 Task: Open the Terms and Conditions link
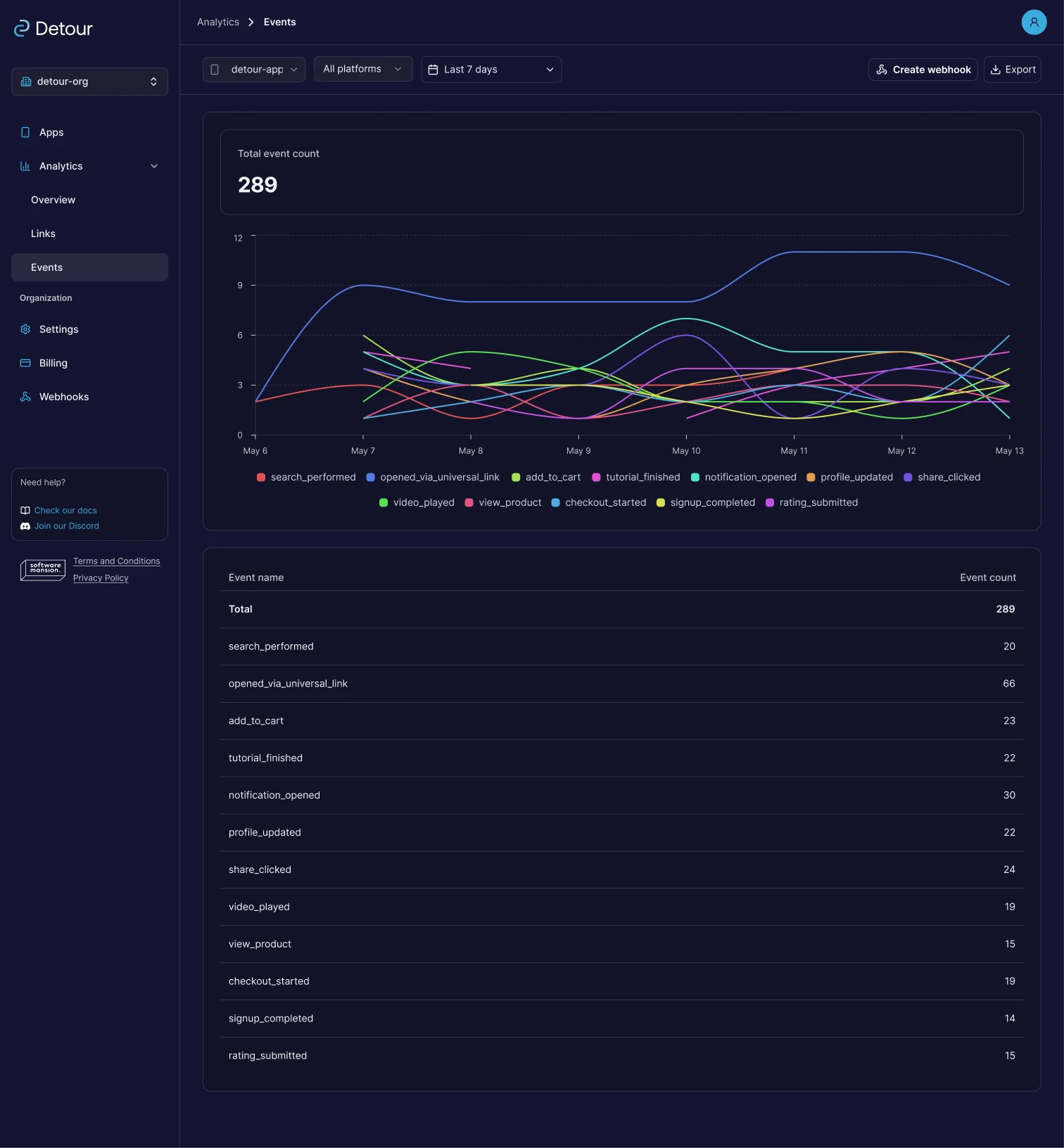click(x=117, y=561)
